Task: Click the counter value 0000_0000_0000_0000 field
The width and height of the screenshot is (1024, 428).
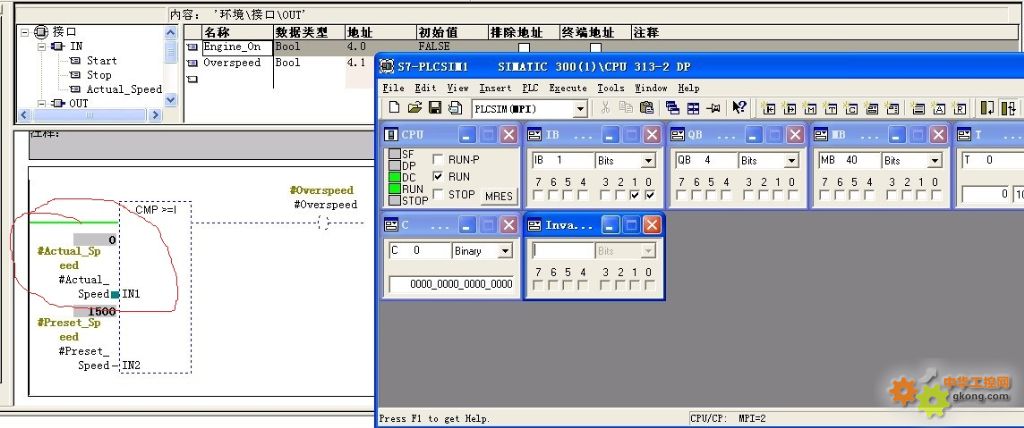Action: click(x=451, y=284)
